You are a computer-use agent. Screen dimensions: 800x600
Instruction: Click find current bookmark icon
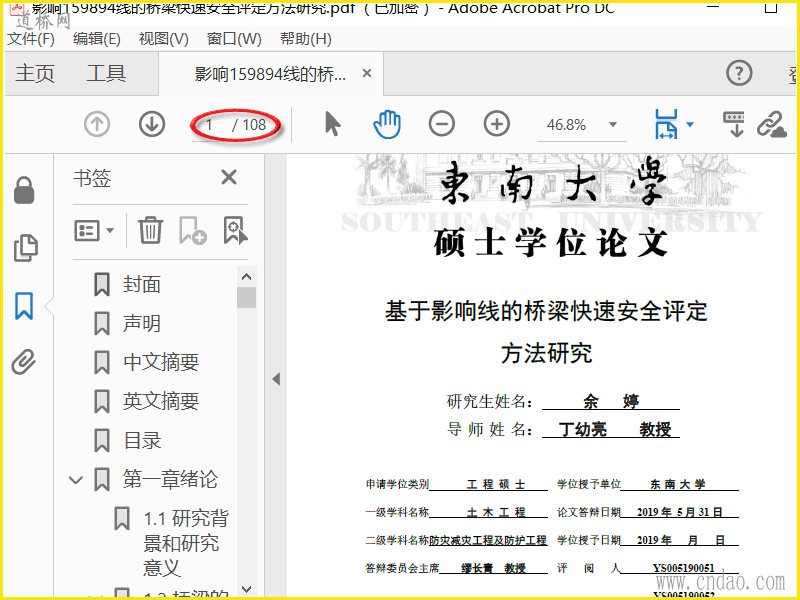click(x=235, y=231)
